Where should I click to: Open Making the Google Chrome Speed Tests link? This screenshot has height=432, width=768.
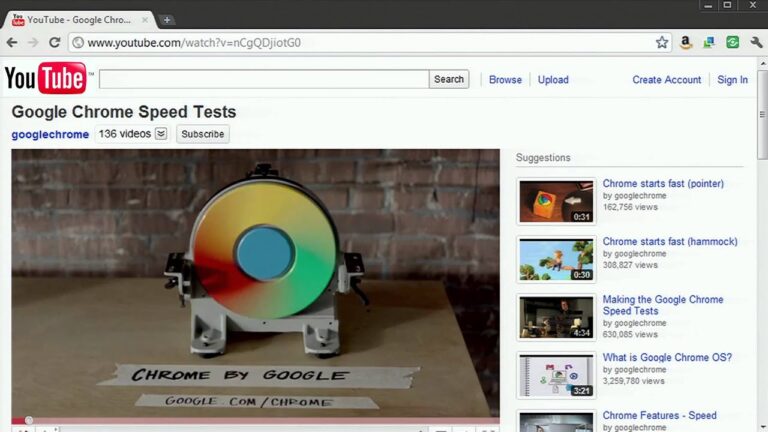(x=663, y=305)
